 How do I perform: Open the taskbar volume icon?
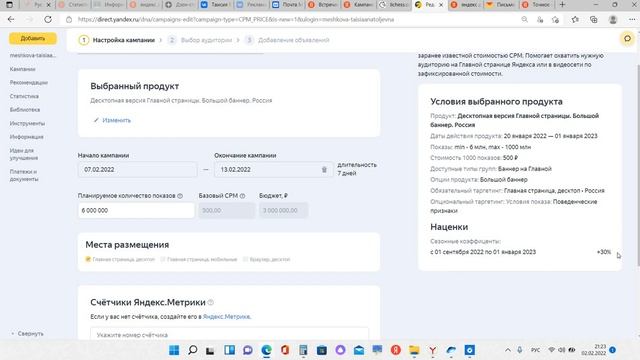coord(562,350)
